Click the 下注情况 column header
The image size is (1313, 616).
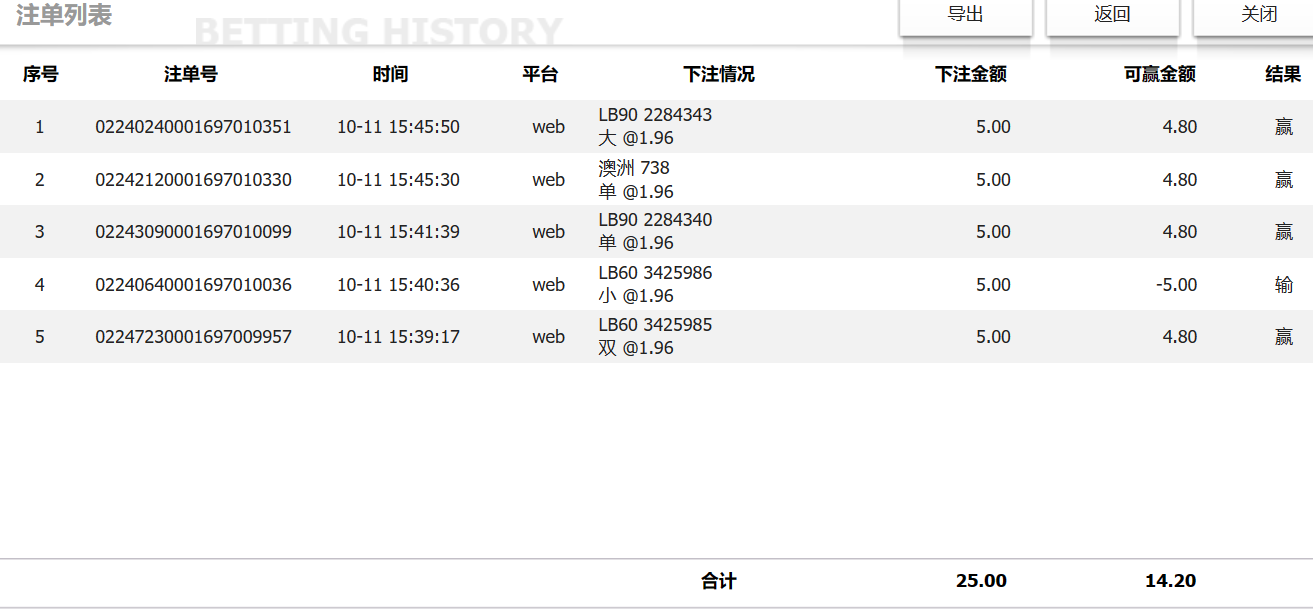pyautogui.click(x=719, y=74)
